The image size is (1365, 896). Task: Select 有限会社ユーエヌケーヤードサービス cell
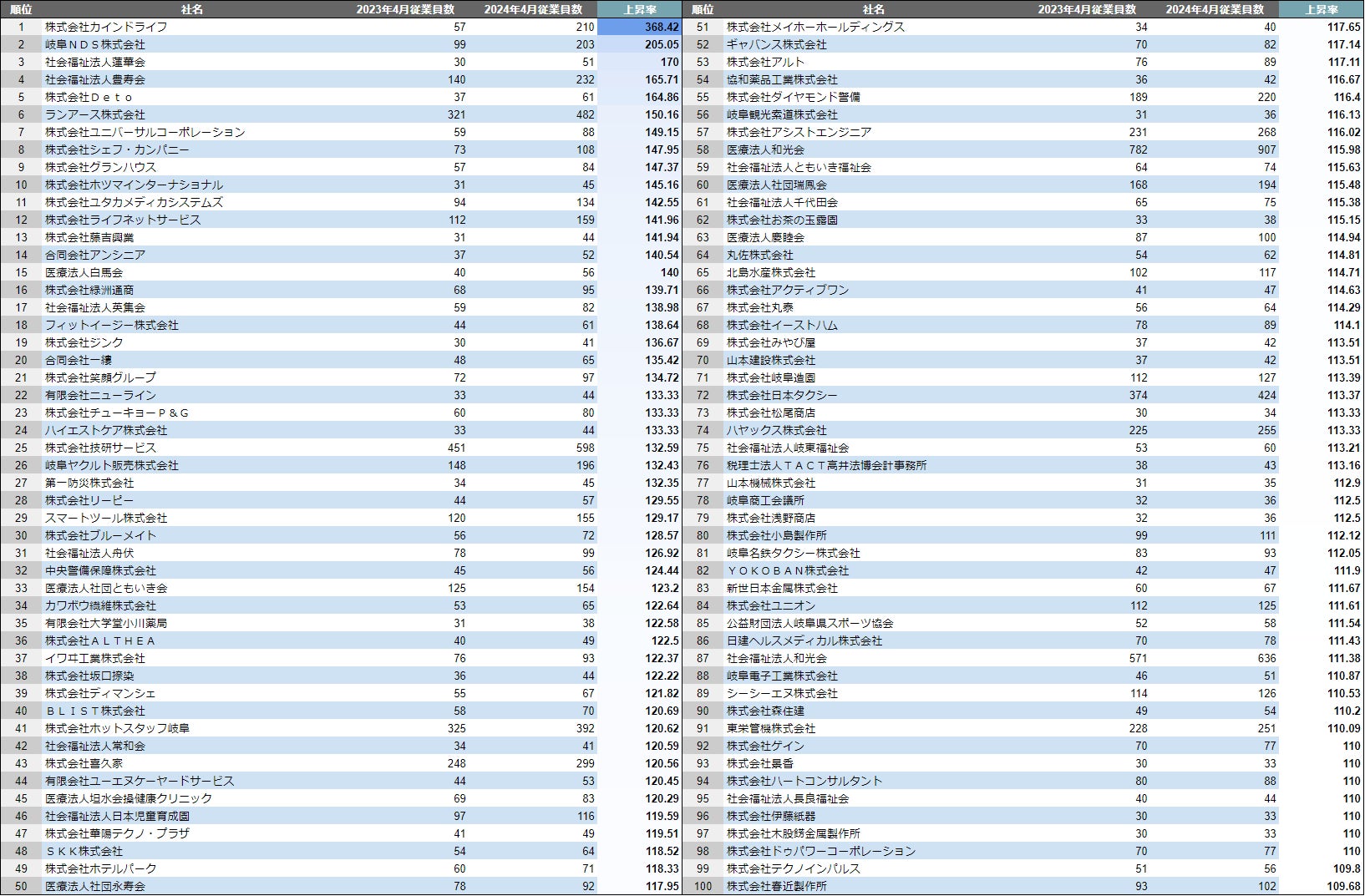click(x=140, y=781)
